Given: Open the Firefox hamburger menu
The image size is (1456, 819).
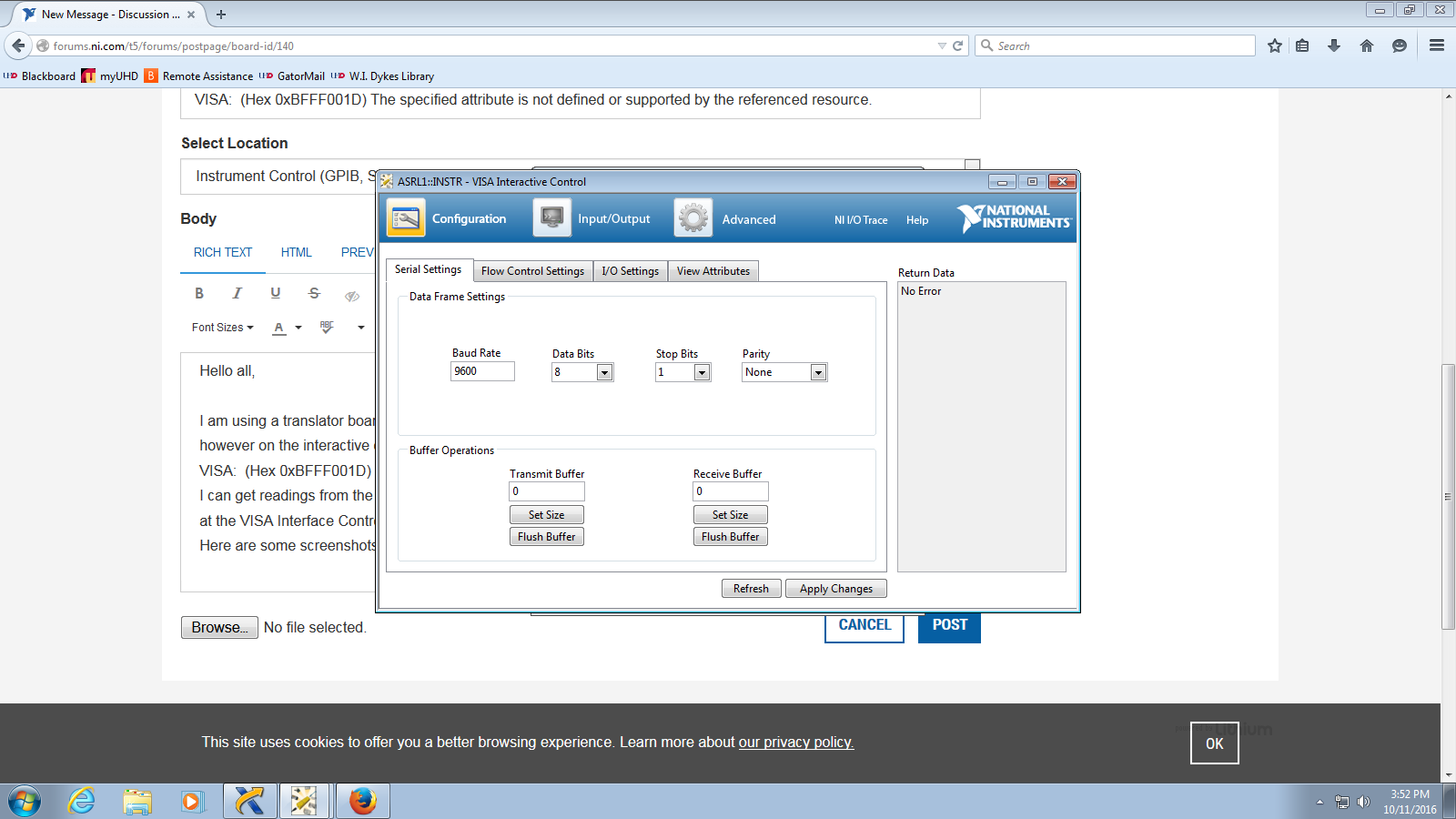Looking at the screenshot, I should pos(1437,45).
